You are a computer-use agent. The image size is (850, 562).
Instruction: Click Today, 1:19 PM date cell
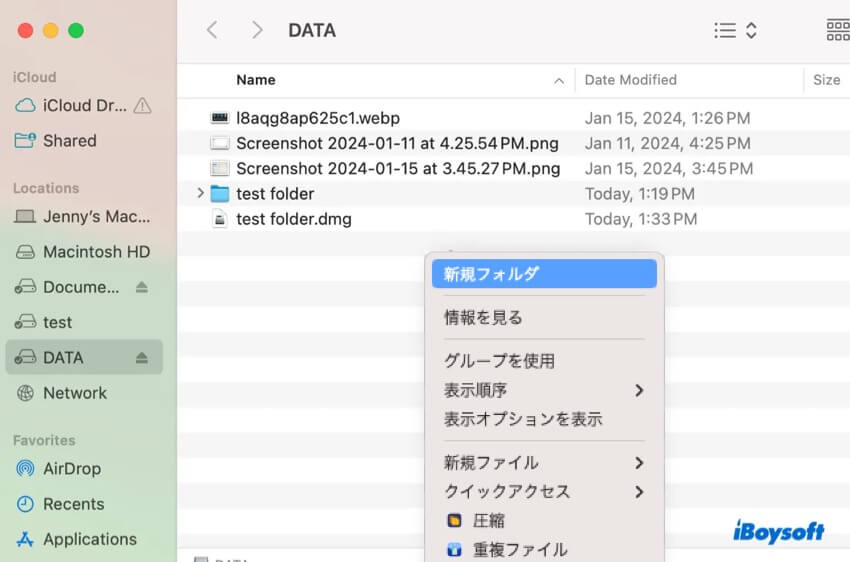[x=640, y=193]
